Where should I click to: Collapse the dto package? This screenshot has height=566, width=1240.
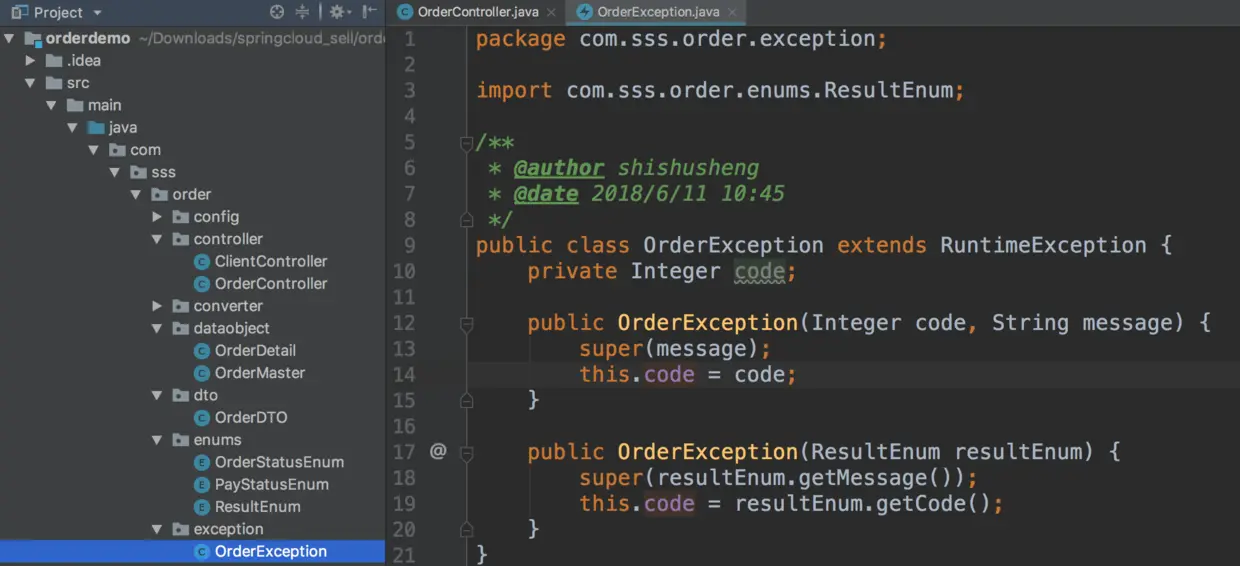157,395
